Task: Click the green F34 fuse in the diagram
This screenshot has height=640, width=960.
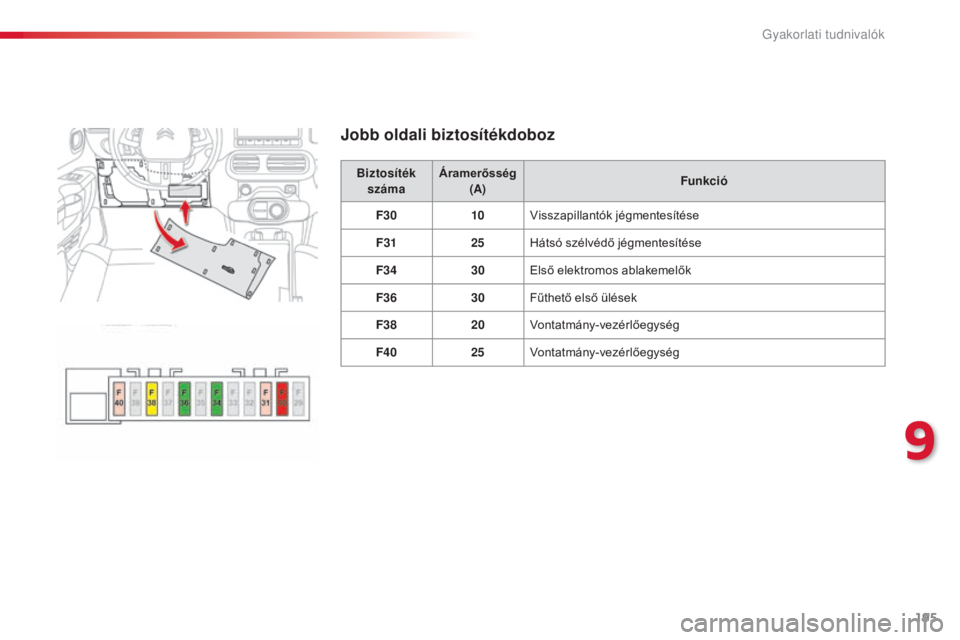Action: (x=217, y=399)
